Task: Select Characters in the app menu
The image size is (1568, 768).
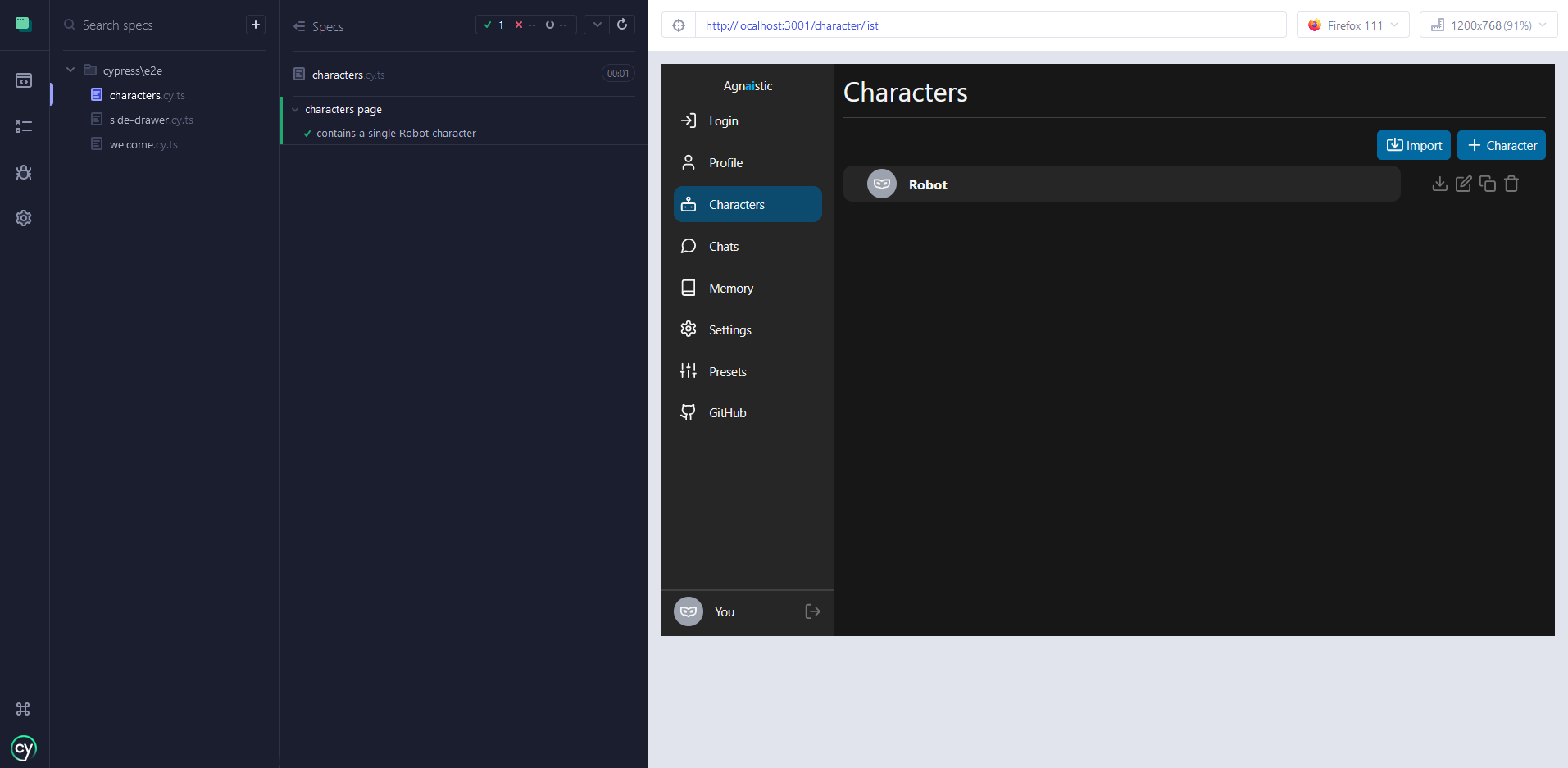Action: (x=748, y=204)
